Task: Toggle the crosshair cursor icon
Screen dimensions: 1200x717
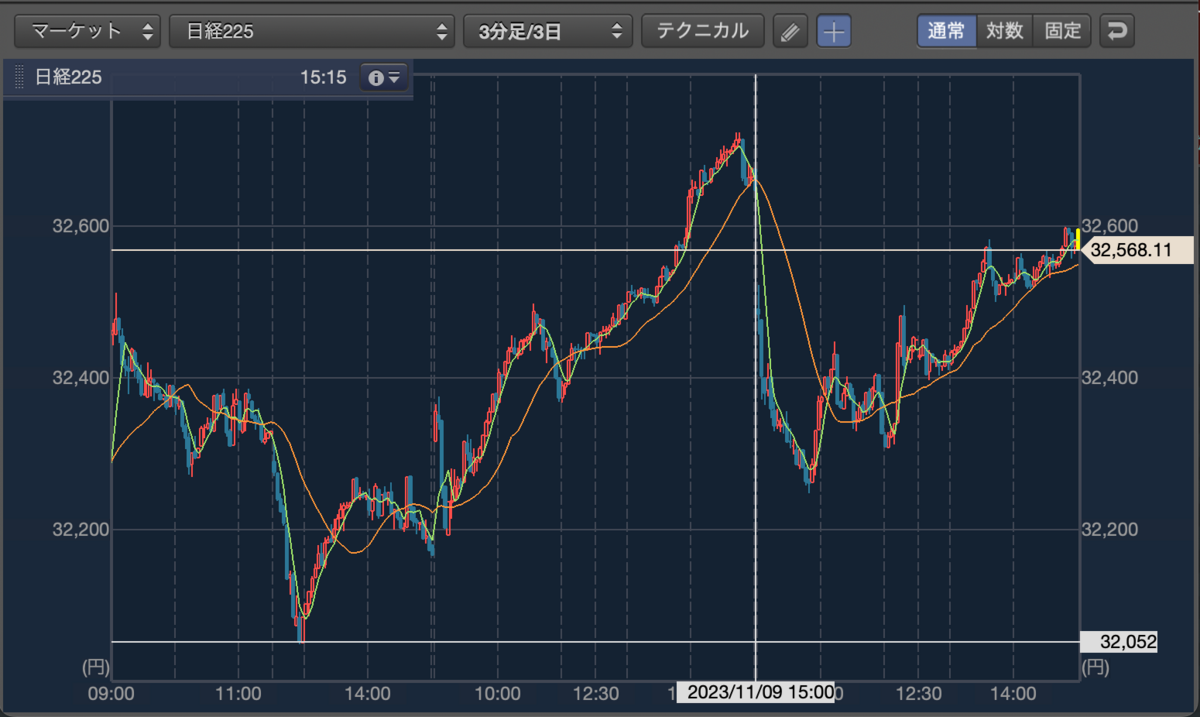Action: coord(834,31)
